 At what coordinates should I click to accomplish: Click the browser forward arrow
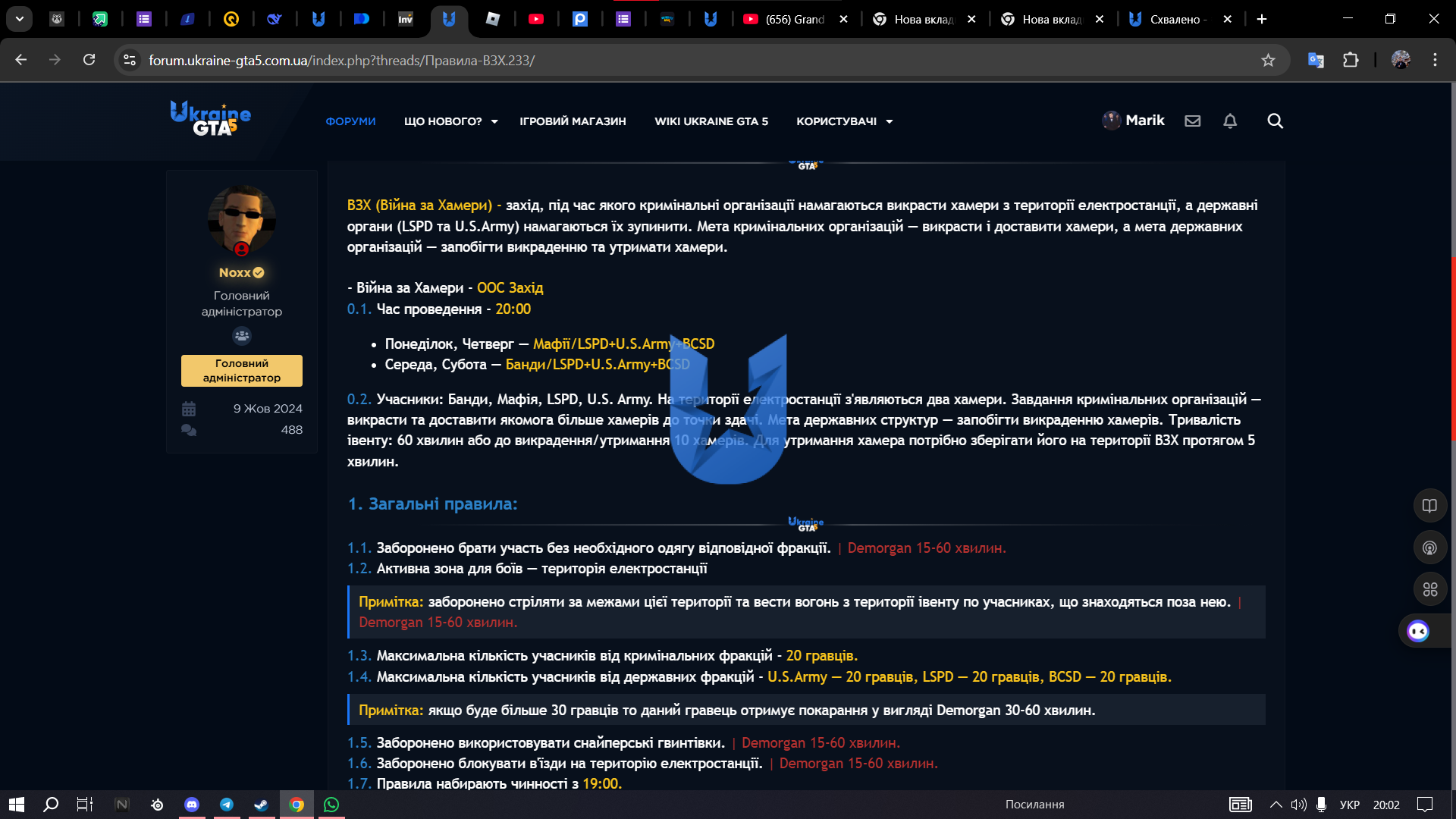click(x=55, y=60)
